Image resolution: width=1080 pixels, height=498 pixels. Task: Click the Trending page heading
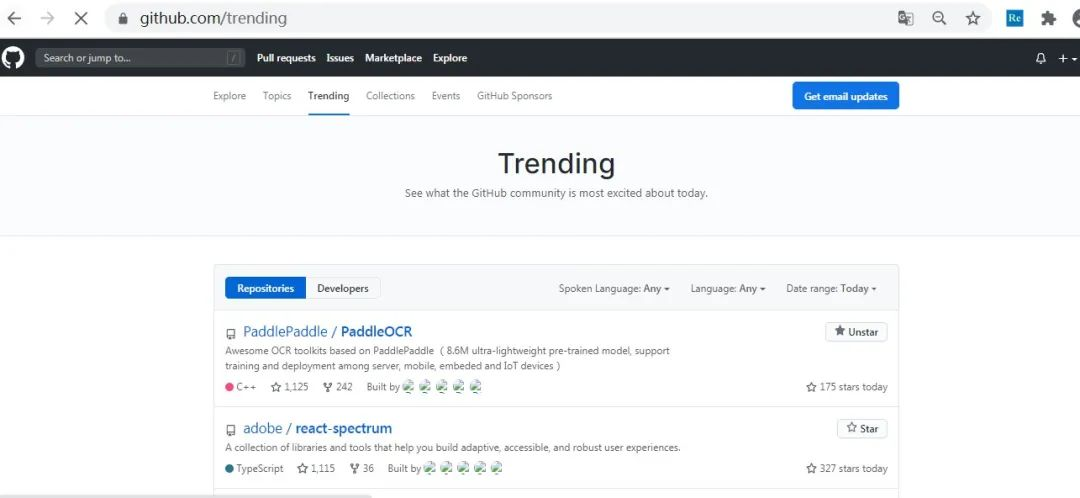(557, 164)
